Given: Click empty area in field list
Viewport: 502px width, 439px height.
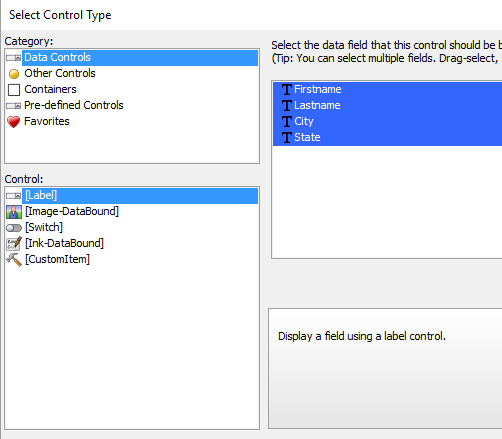Looking at the screenshot, I should click(x=387, y=202).
